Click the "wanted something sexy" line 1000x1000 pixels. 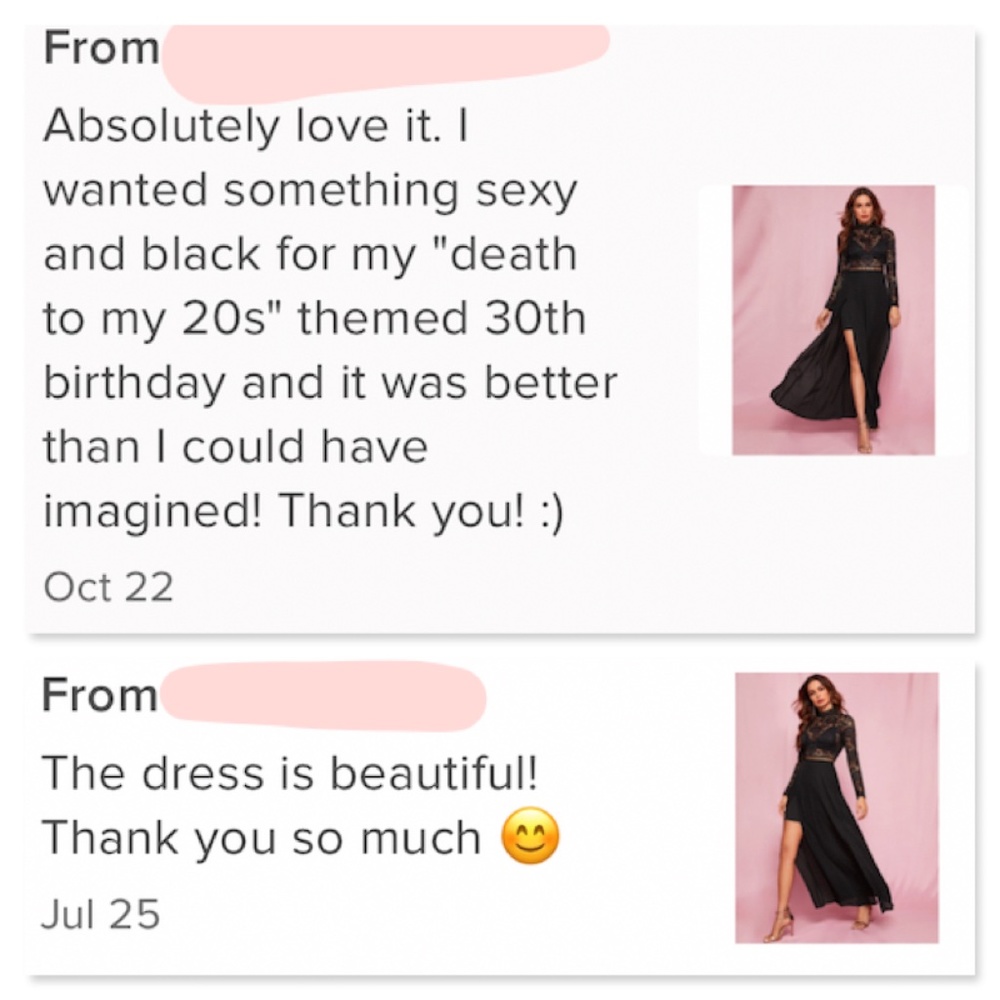[x=310, y=190]
